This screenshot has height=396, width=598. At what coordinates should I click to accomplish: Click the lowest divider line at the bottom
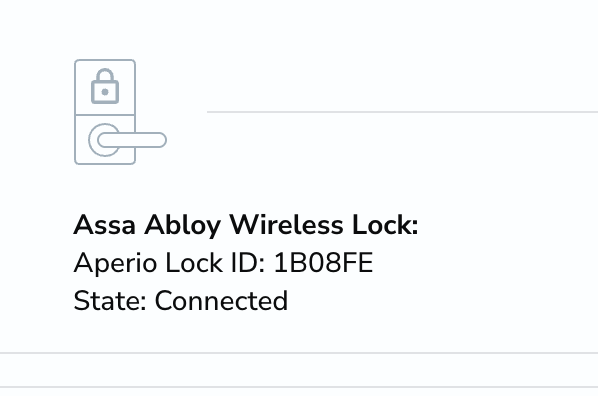point(299,387)
